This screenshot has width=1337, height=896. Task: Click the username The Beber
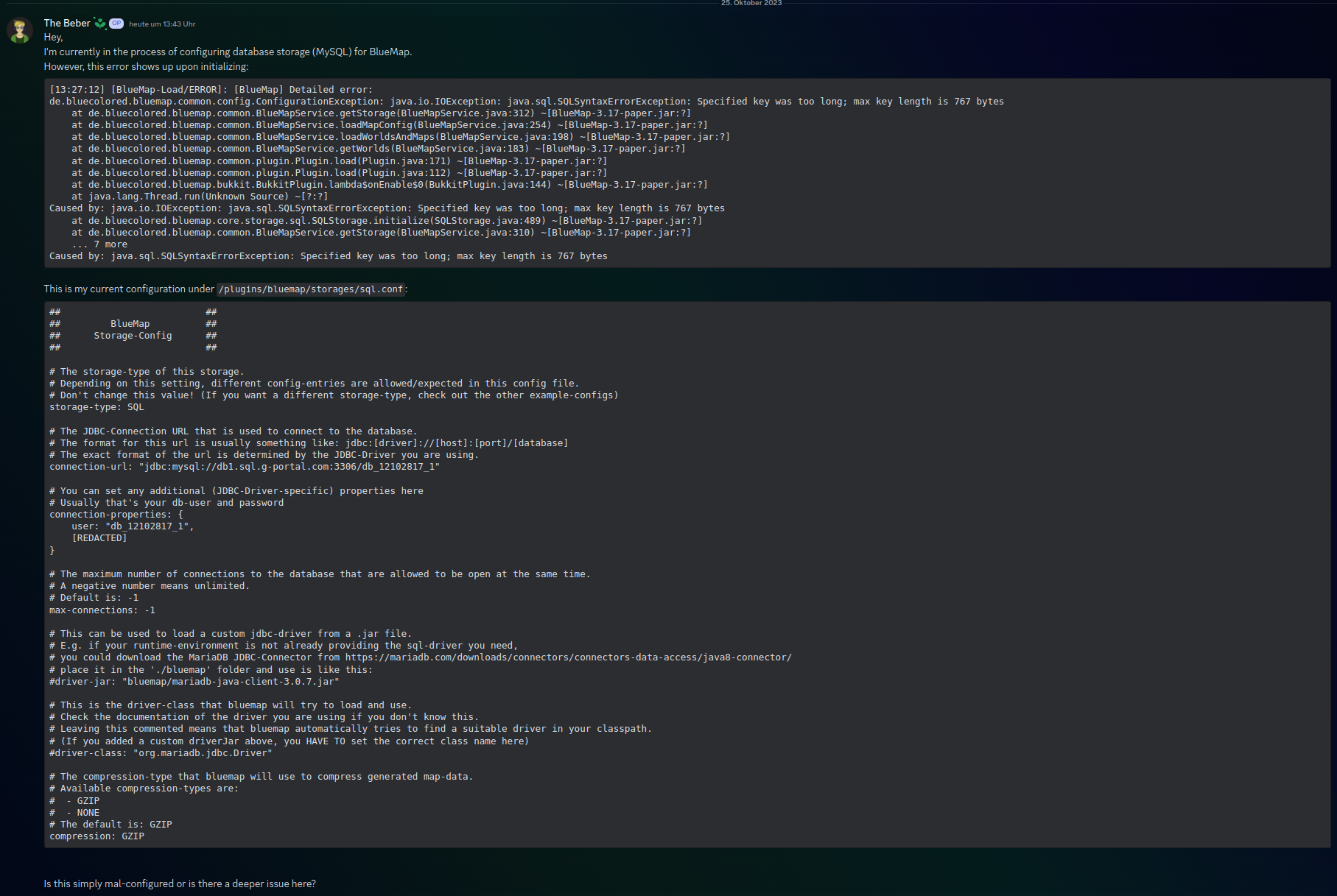[x=67, y=23]
